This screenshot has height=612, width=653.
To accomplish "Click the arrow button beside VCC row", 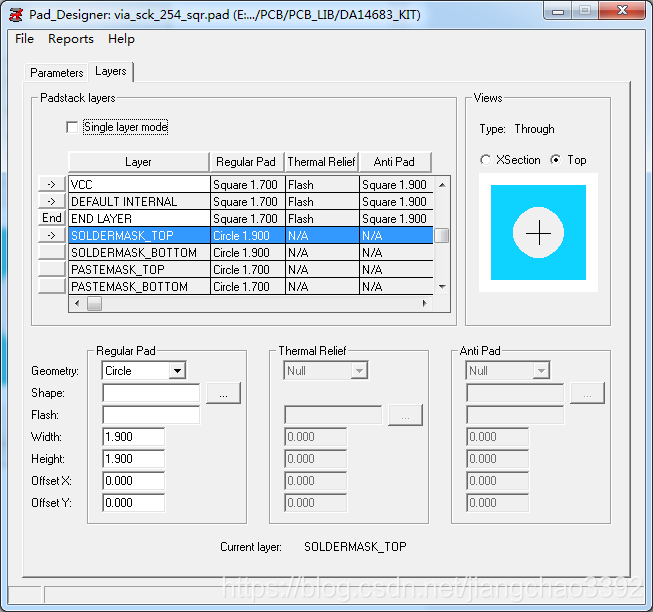I will click(x=52, y=185).
